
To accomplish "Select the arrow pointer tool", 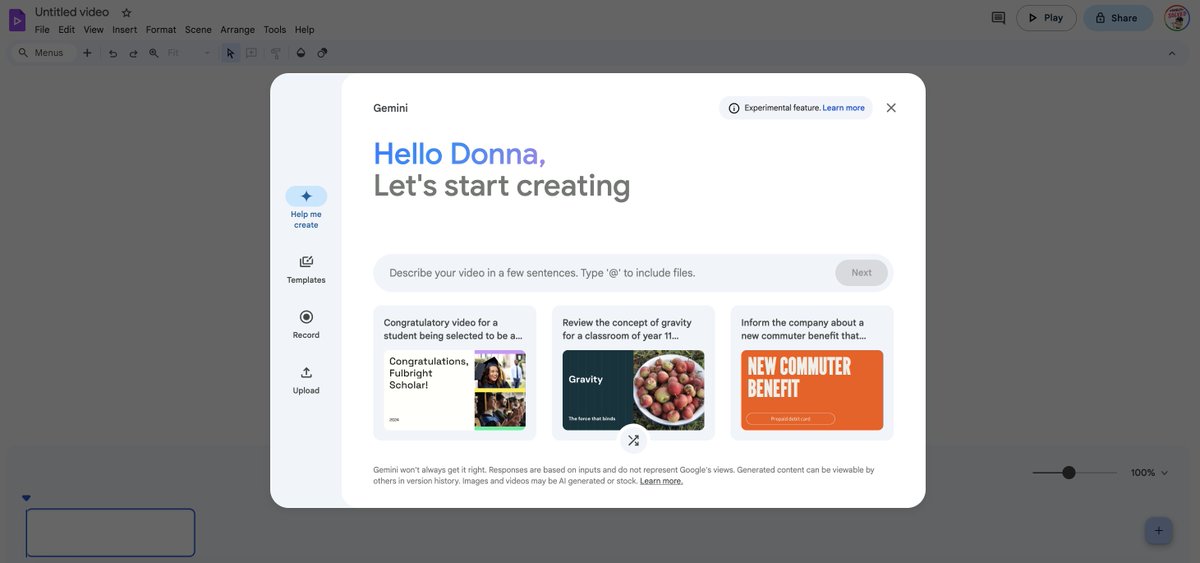I will click(230, 53).
